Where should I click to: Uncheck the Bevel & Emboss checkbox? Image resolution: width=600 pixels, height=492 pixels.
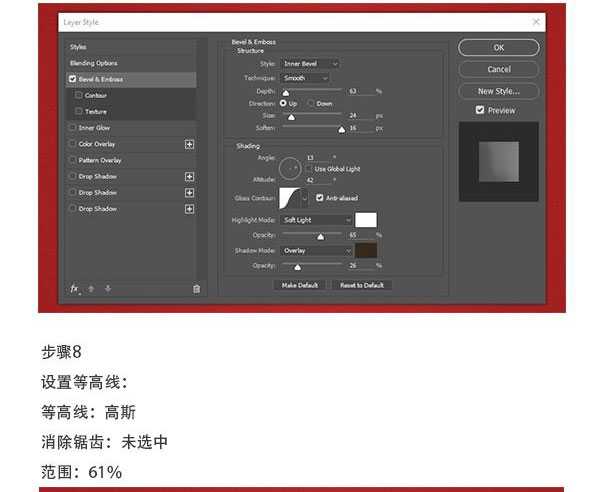pyautogui.click(x=72, y=79)
